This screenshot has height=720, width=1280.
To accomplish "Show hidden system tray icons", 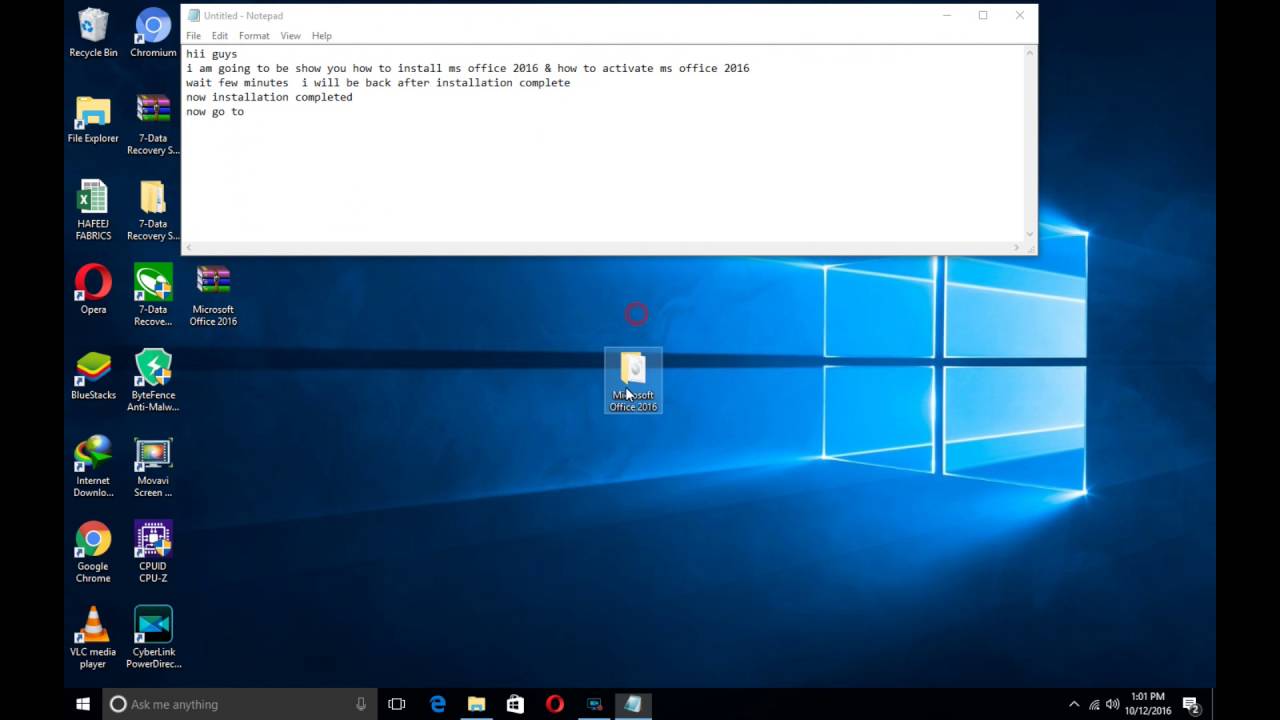I will pos(1074,704).
